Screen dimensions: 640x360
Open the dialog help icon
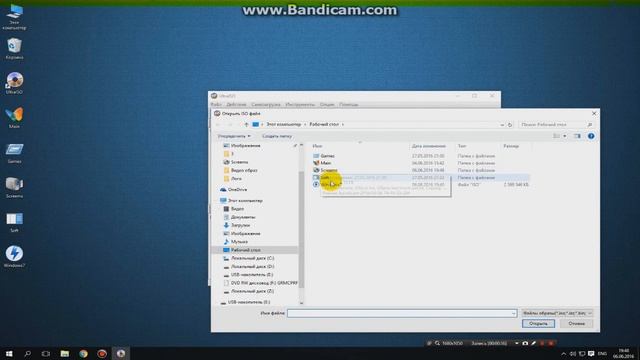(591, 136)
